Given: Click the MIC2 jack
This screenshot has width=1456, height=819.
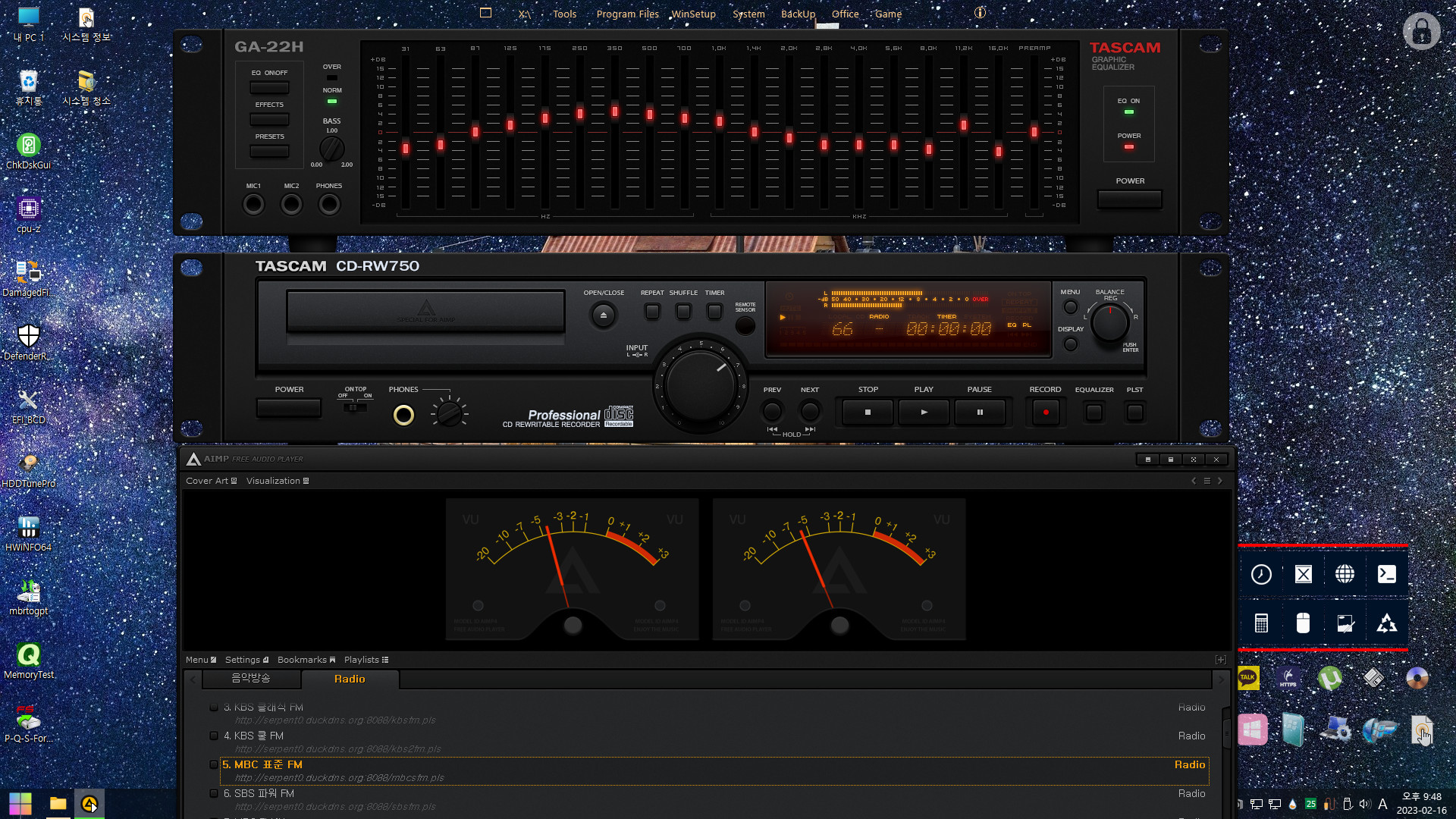Looking at the screenshot, I should 291,204.
